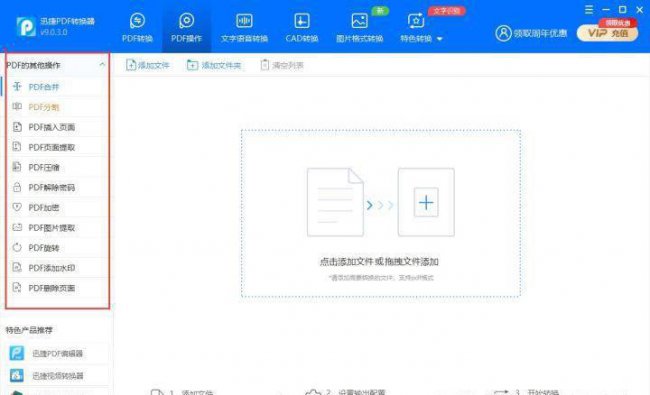Viewport: 650px width, 395px height.
Task: Click the PDF插入页面 icon
Action: 17,127
